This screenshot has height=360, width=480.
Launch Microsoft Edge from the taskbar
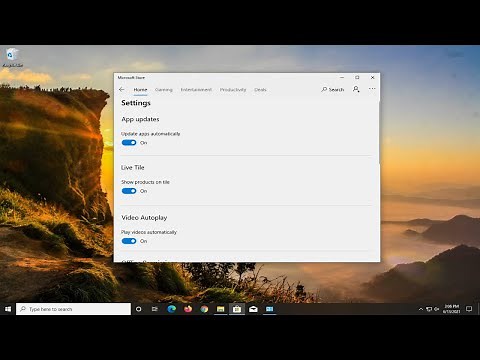171,309
